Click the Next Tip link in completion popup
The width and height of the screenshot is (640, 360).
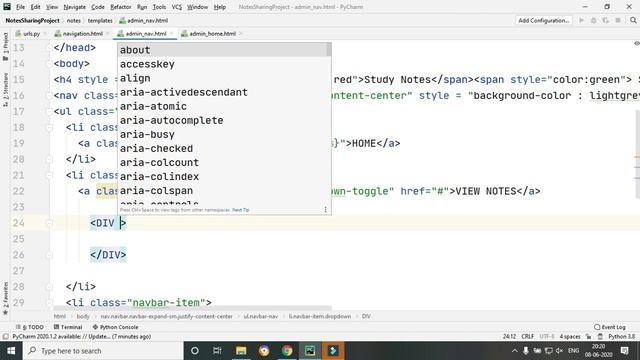(240, 210)
